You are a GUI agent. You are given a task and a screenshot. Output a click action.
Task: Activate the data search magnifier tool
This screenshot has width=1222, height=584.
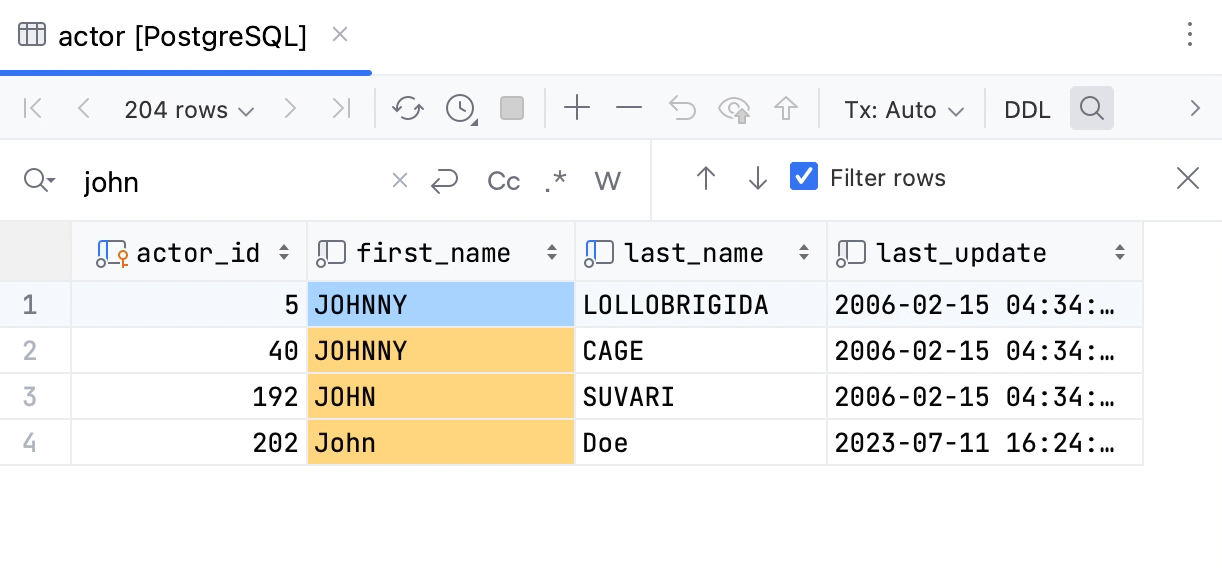point(1092,108)
